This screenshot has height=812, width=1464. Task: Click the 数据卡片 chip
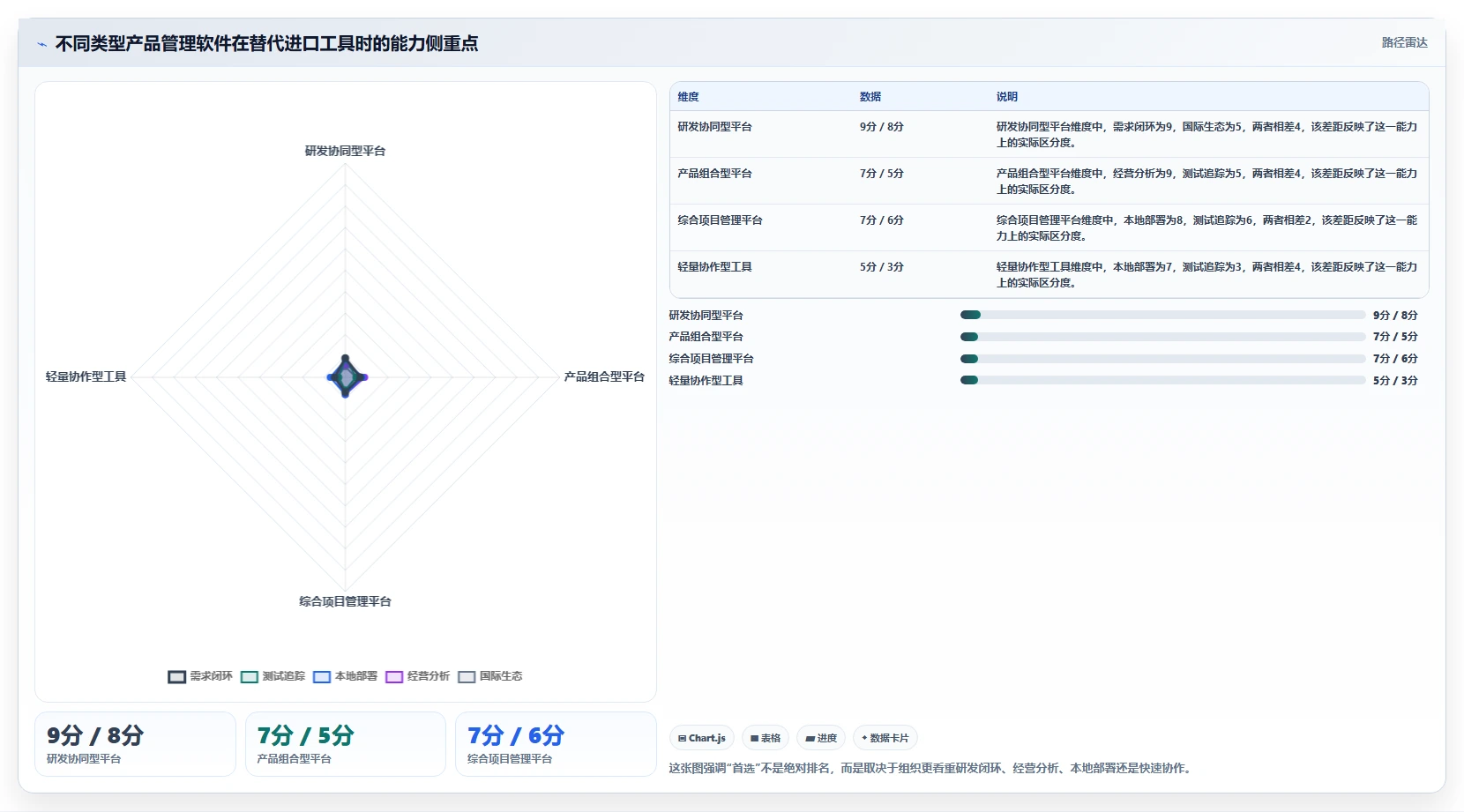pos(885,738)
